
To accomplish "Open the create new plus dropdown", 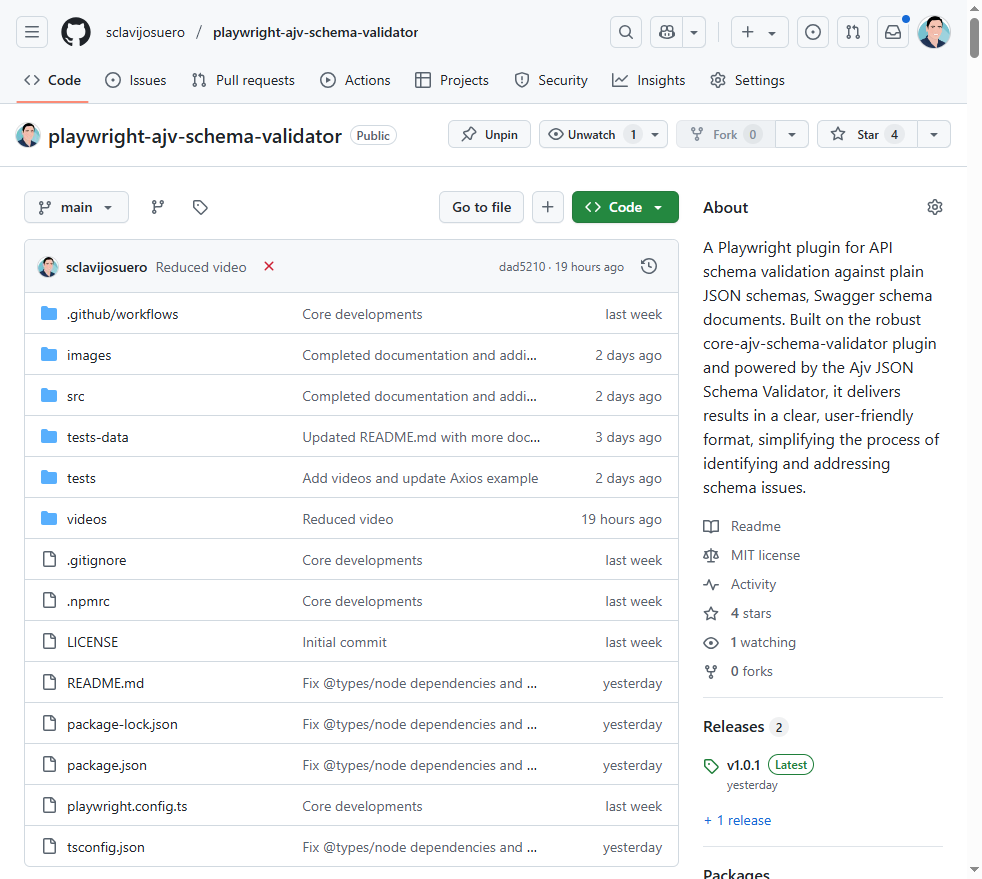I will 760,32.
